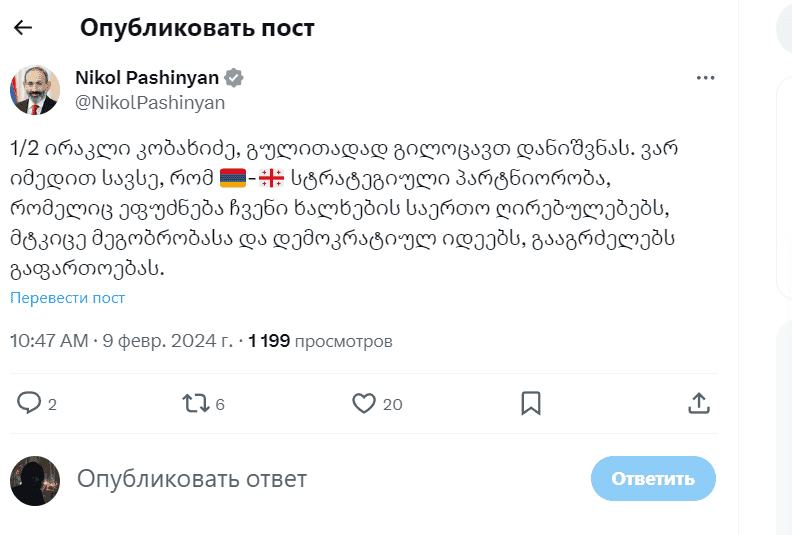Click the 10:47 AM timestamp

pos(49,341)
